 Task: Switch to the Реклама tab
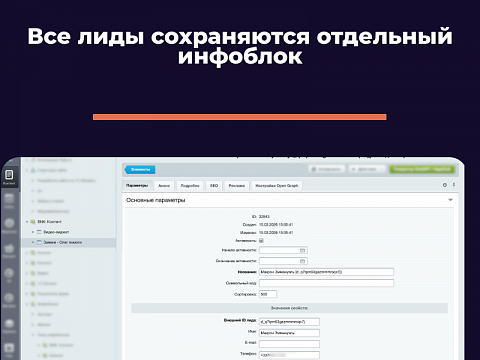tap(237, 186)
